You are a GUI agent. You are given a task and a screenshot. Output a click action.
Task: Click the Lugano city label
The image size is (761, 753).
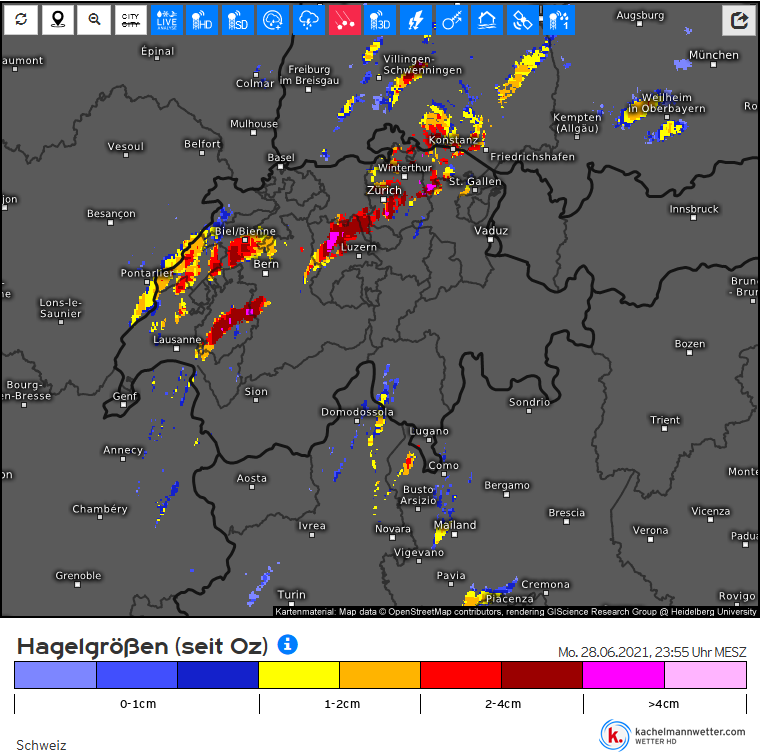(429, 431)
